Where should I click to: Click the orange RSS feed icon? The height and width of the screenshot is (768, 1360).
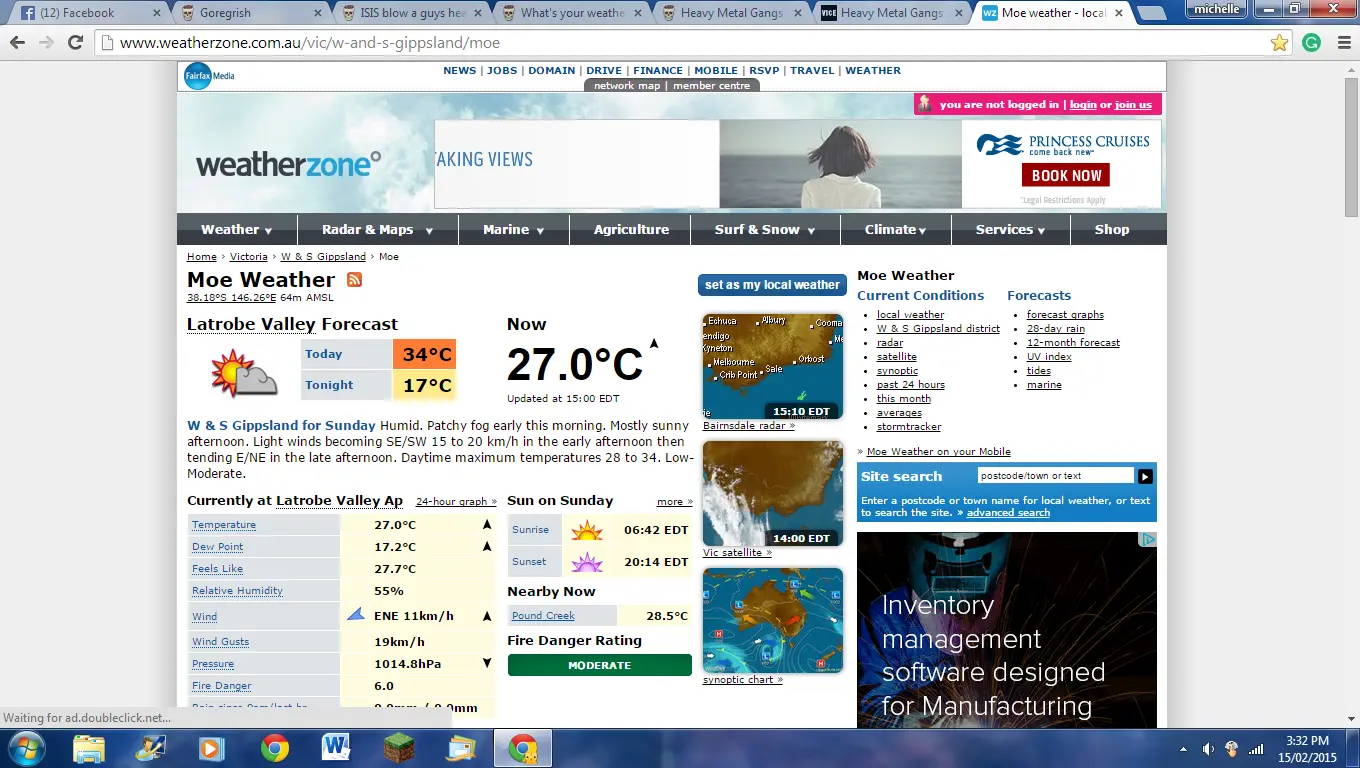click(x=354, y=279)
